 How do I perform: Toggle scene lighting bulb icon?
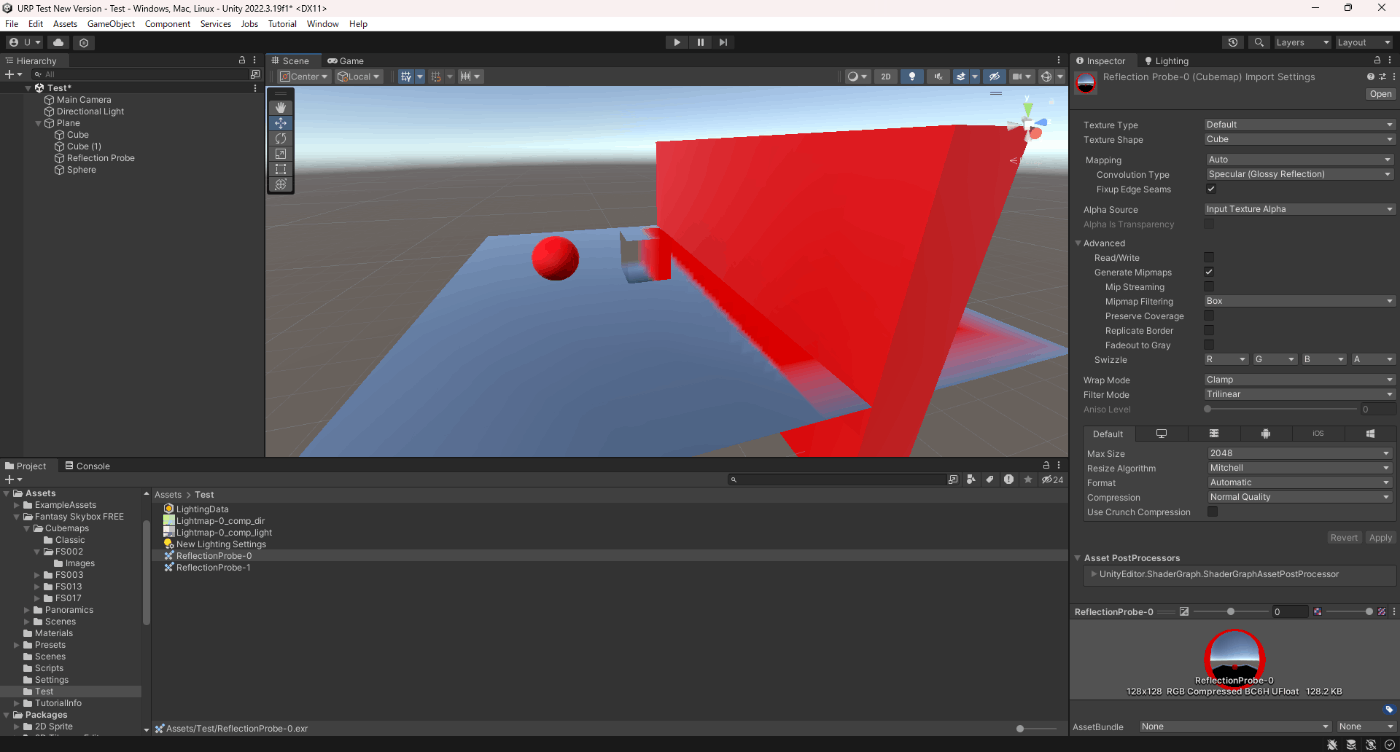(x=912, y=76)
